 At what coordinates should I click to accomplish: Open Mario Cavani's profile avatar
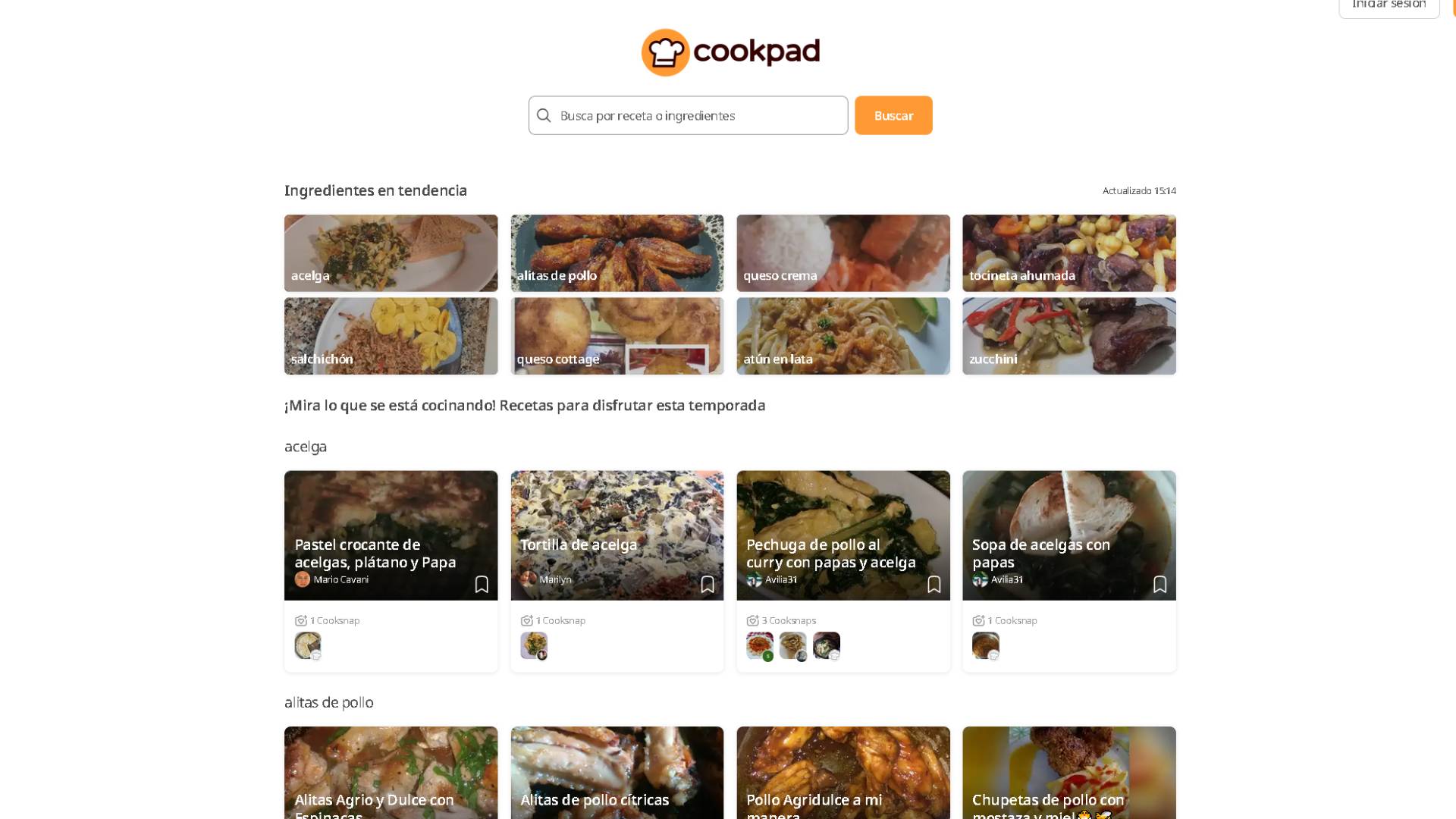pyautogui.click(x=303, y=579)
